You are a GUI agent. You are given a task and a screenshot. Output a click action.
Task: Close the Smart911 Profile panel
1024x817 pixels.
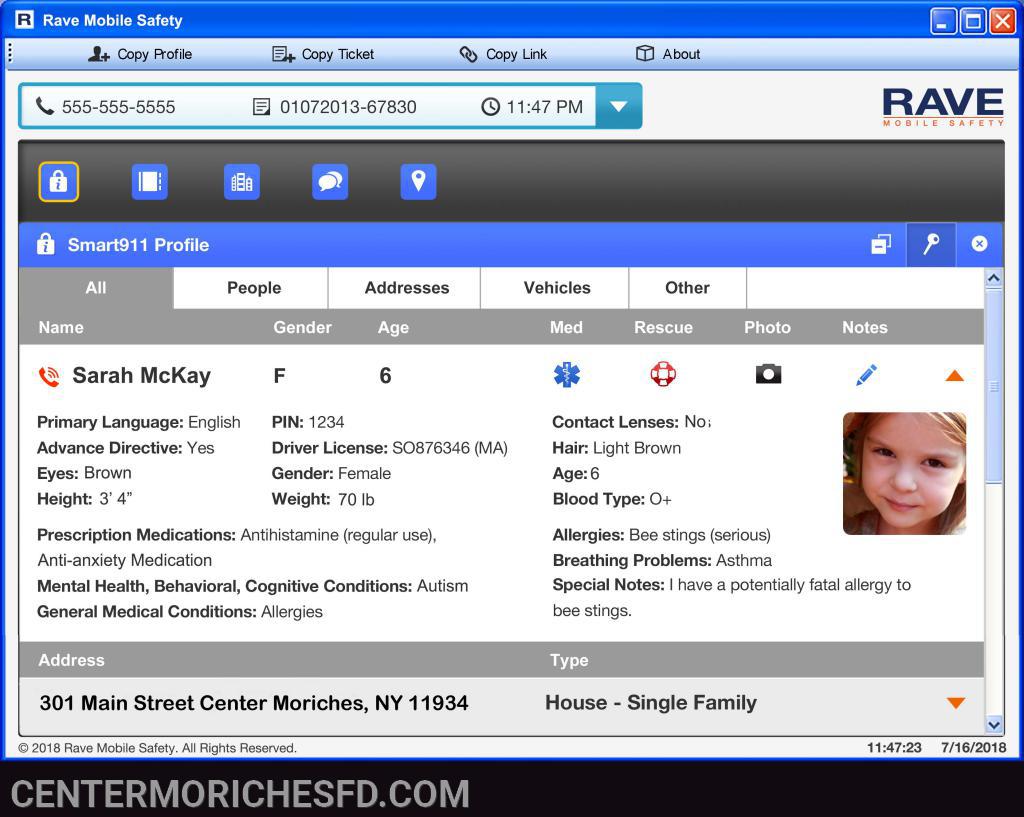pos(979,244)
